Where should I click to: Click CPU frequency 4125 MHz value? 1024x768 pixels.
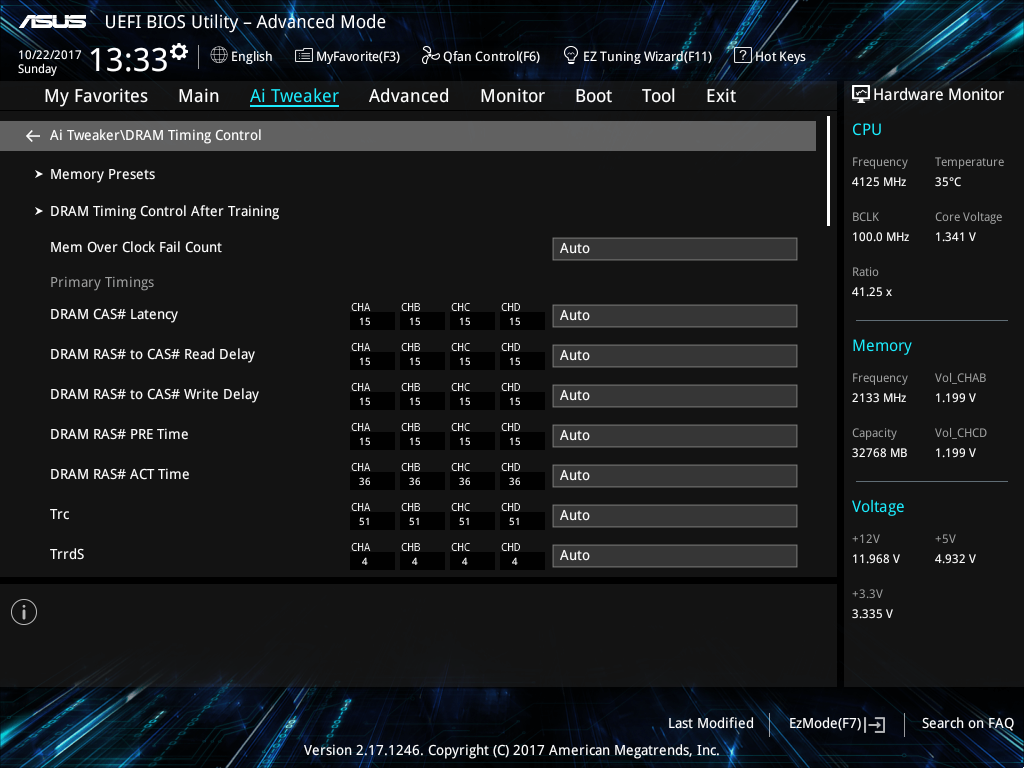[878, 182]
